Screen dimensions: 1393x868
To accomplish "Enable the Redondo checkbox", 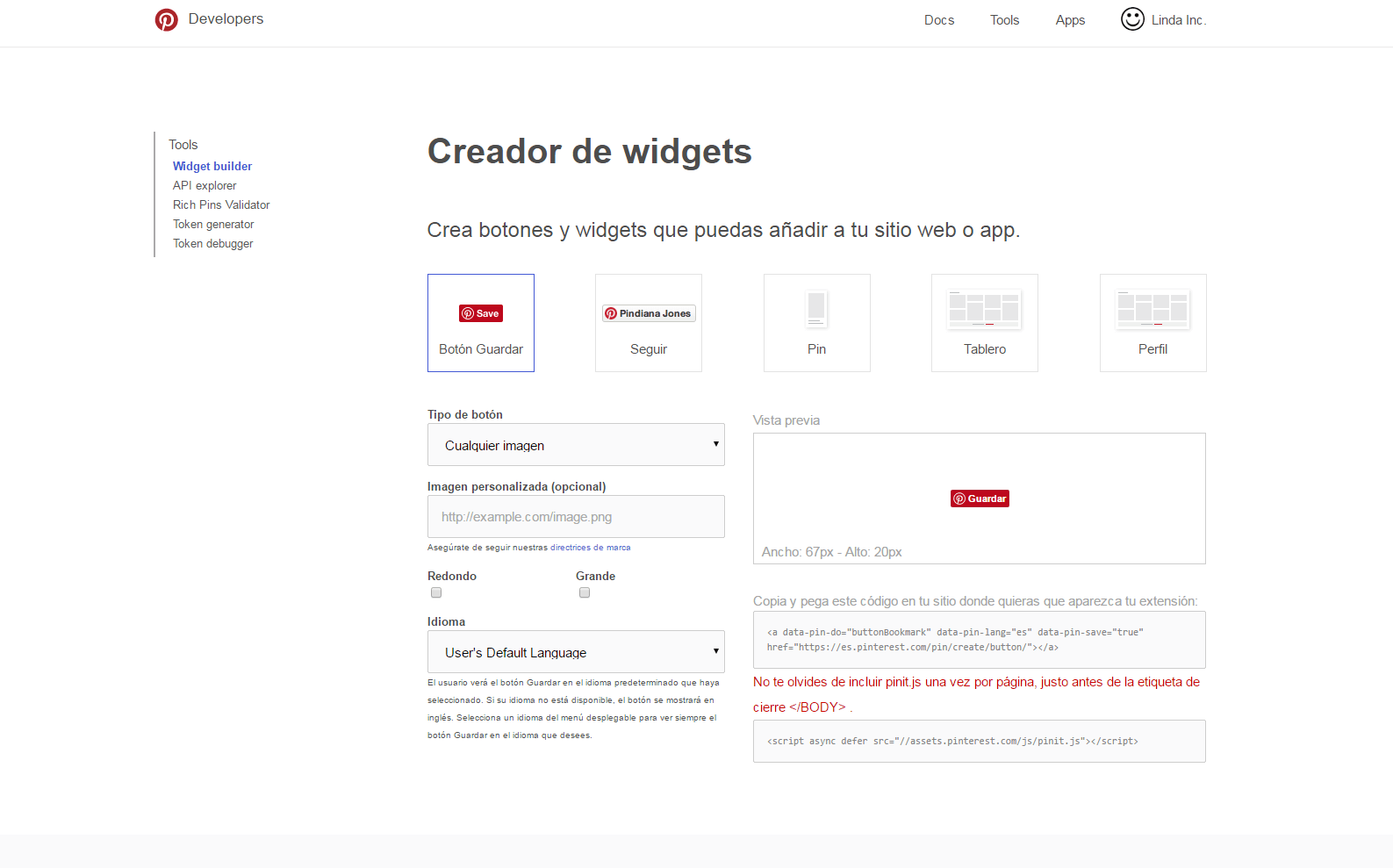I will (x=436, y=592).
